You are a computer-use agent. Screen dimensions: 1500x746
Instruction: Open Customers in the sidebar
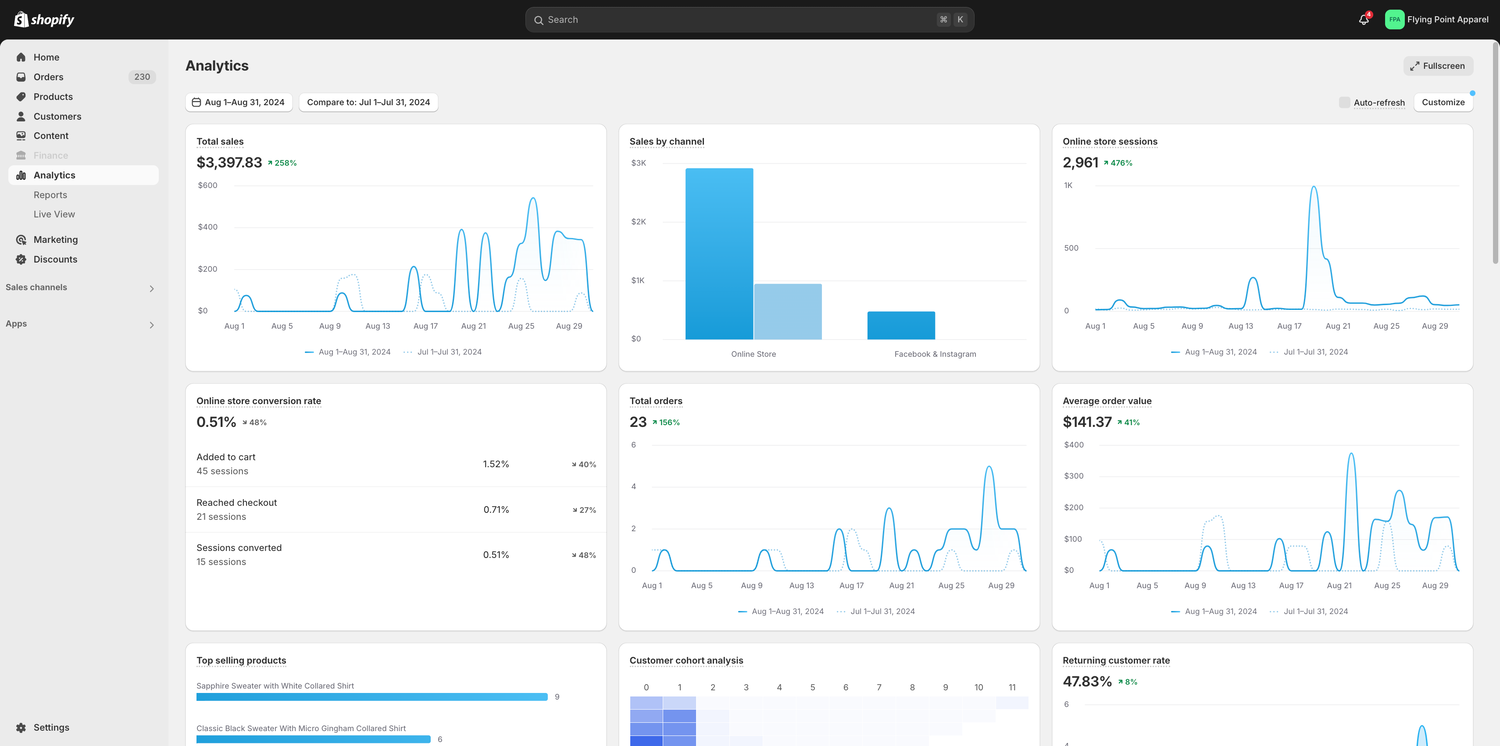pos(83,116)
